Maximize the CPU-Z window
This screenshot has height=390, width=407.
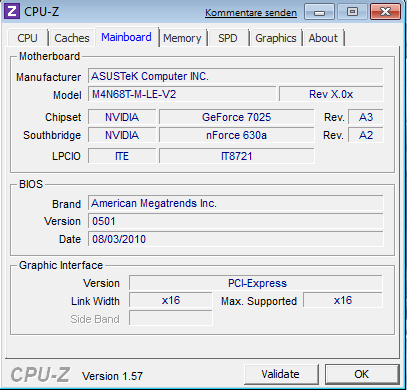(352, 12)
